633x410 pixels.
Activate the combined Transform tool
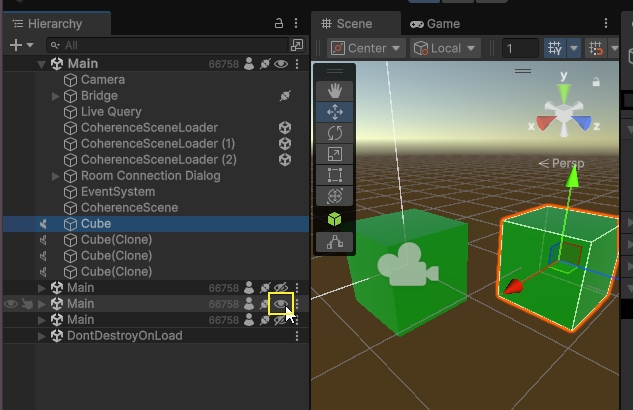pos(334,196)
